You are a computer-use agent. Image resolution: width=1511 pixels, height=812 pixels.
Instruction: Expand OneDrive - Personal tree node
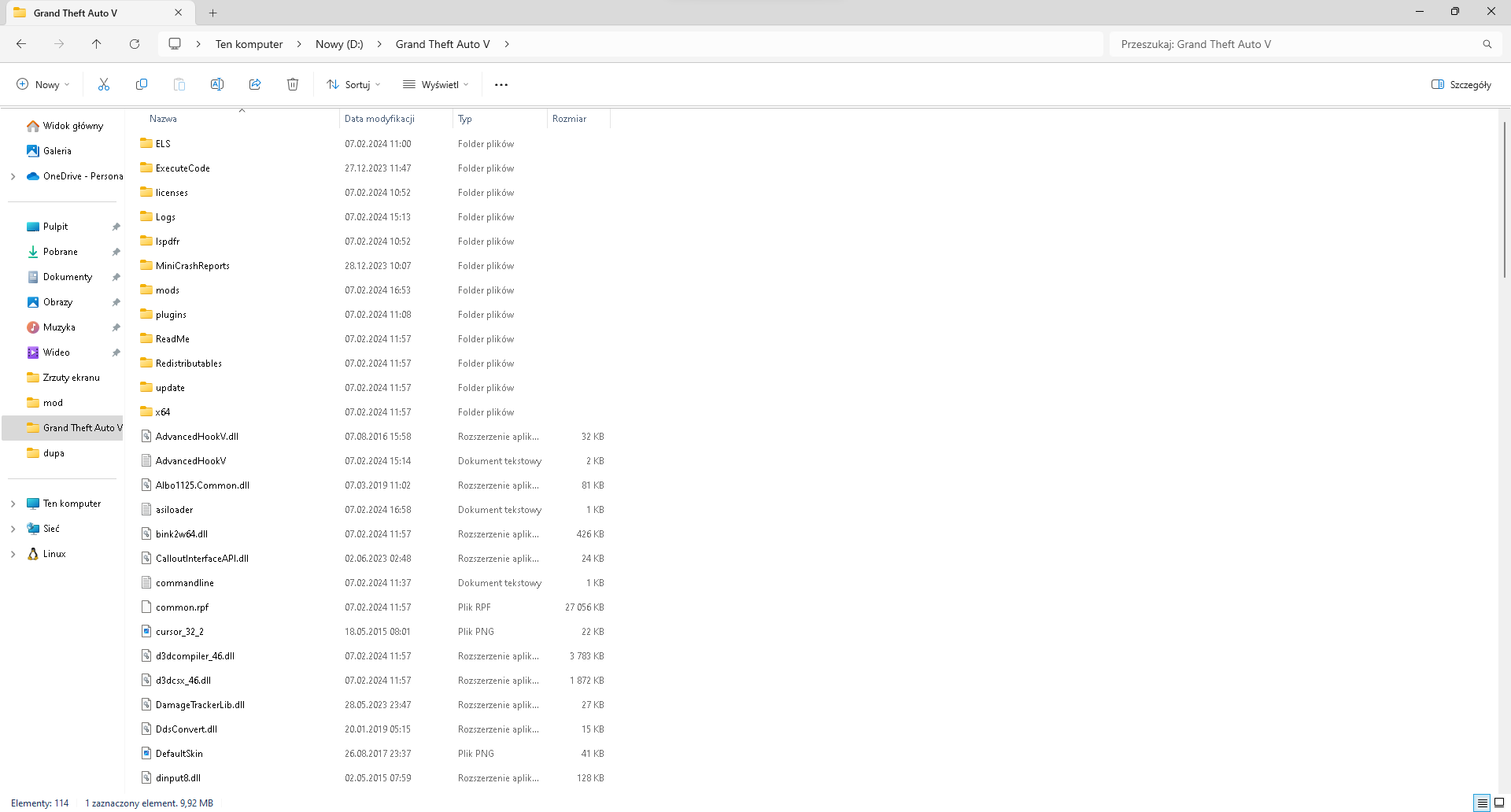[x=13, y=176]
